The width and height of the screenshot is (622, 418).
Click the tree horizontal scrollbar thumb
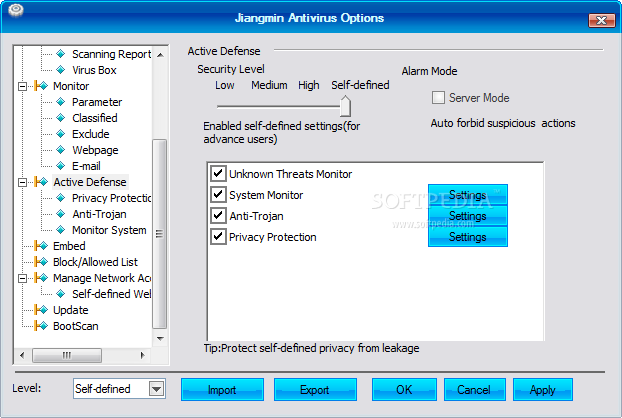click(x=67, y=355)
